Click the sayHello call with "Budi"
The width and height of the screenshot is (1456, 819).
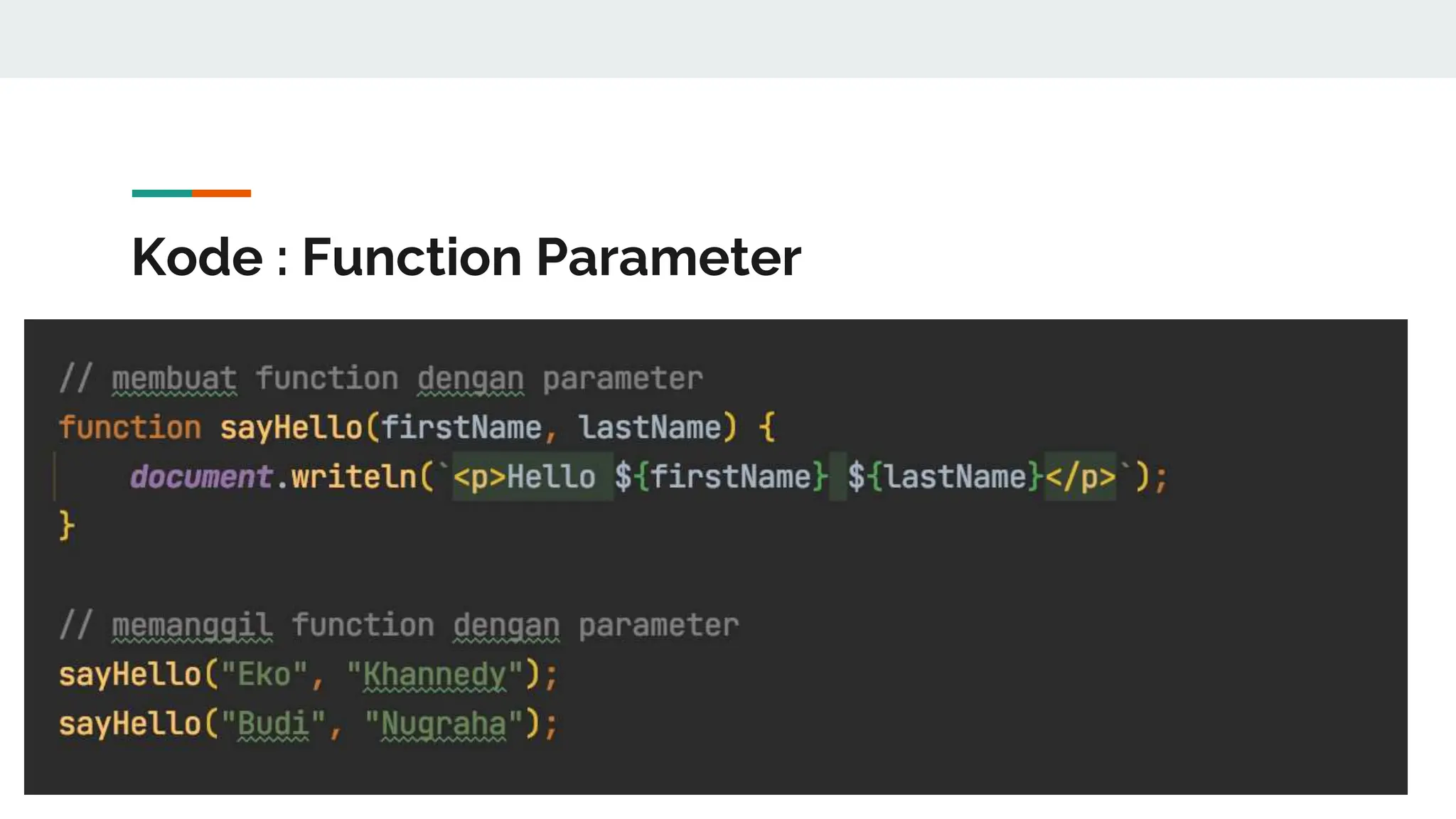click(309, 724)
